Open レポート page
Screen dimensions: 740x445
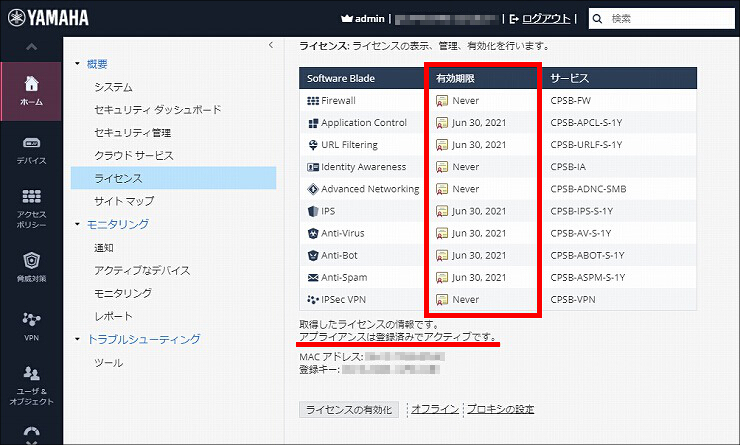click(113, 316)
